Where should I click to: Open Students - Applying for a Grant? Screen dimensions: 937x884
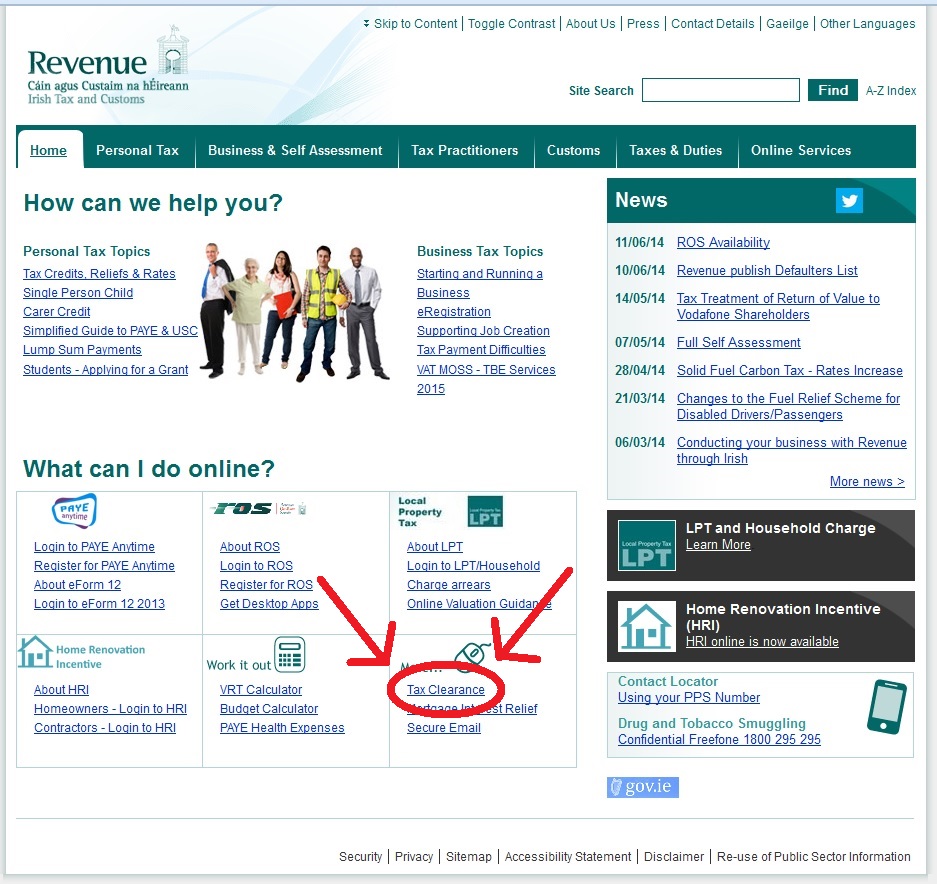(x=105, y=369)
